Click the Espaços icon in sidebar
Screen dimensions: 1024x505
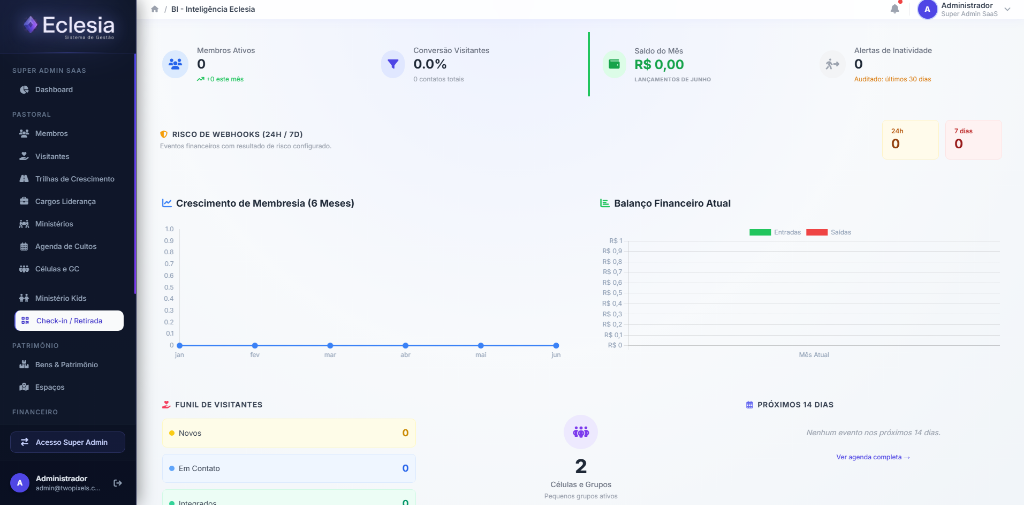[24, 387]
